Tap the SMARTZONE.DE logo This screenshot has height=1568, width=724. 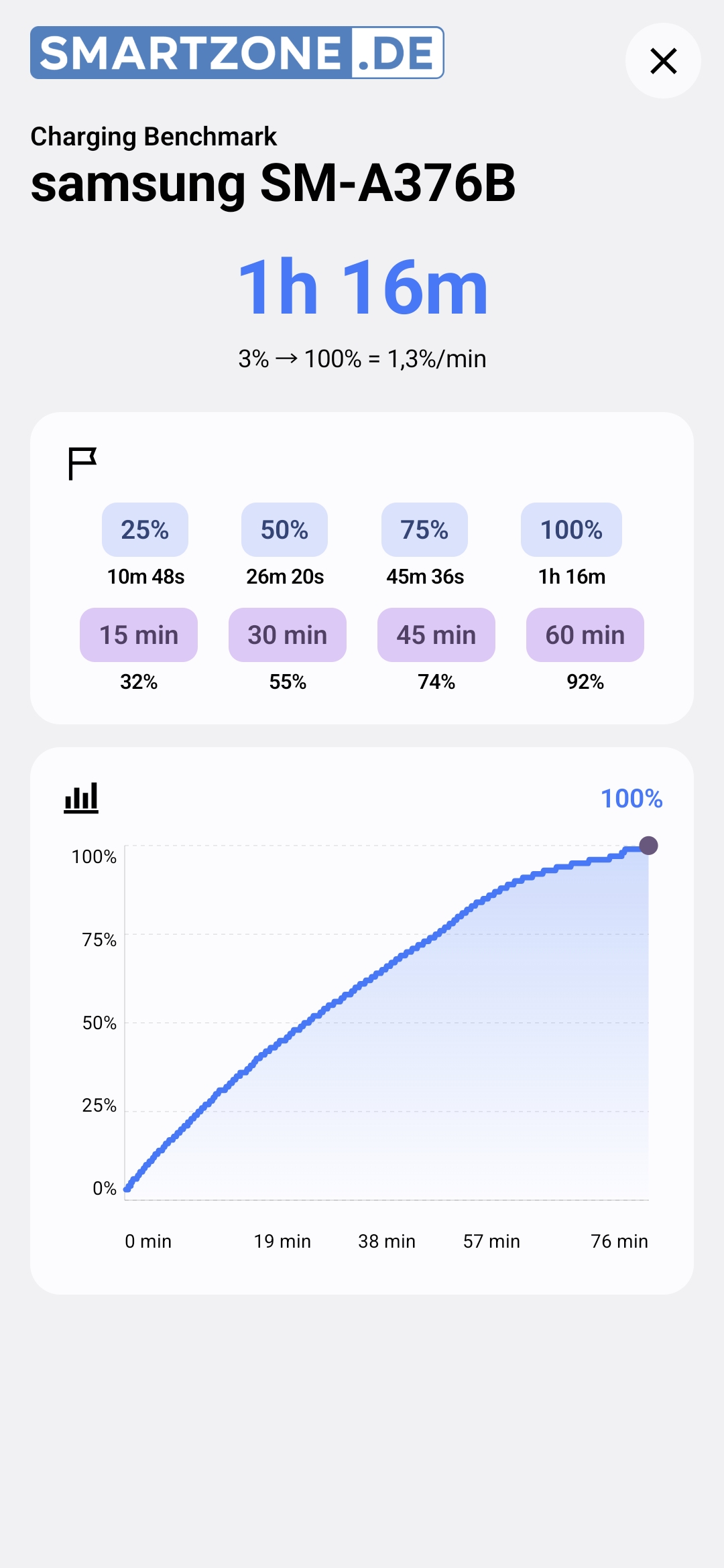(x=237, y=53)
